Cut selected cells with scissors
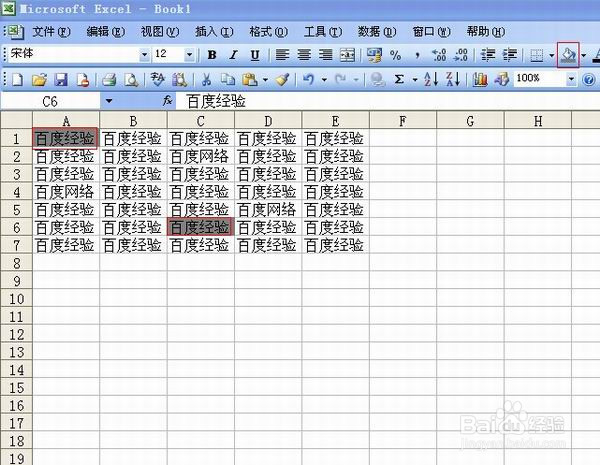 pyautogui.click(x=206, y=80)
